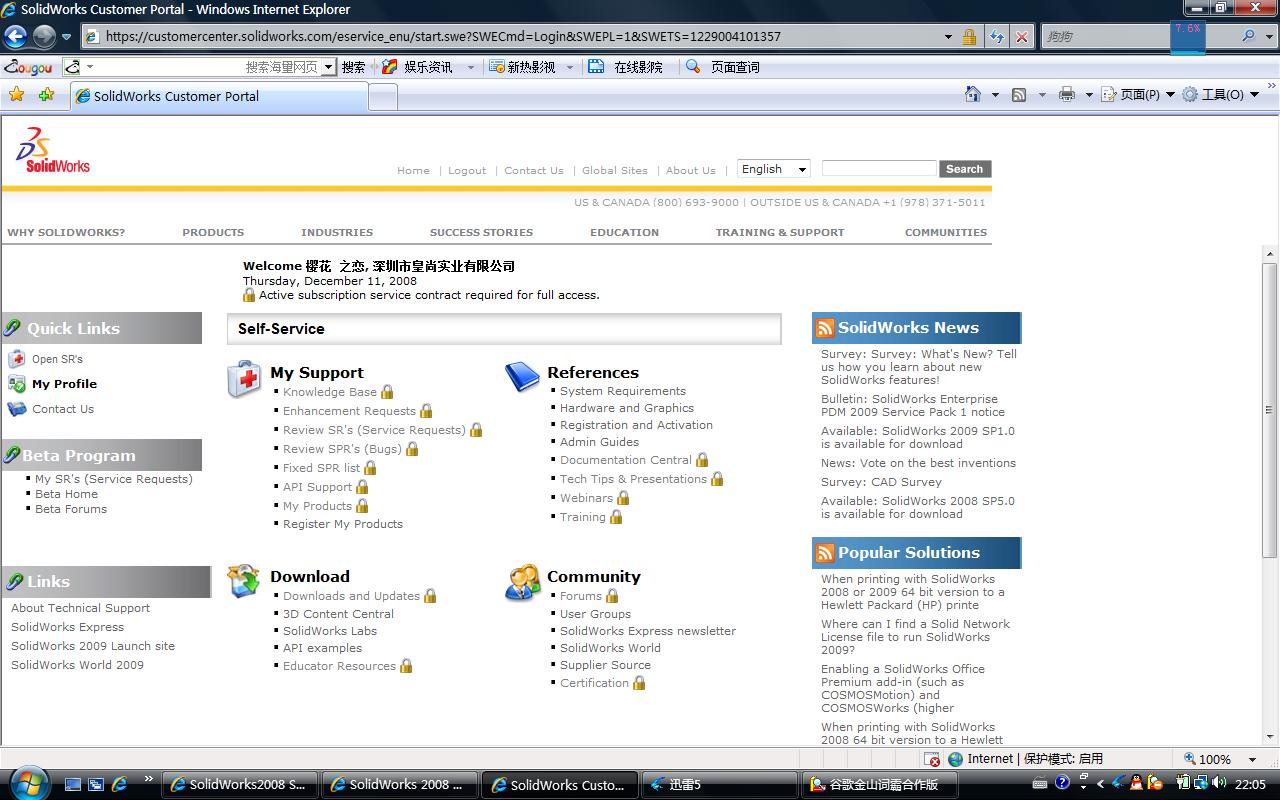Open the address bar history dropdown
This screenshot has width=1280, height=800.
(x=949, y=37)
